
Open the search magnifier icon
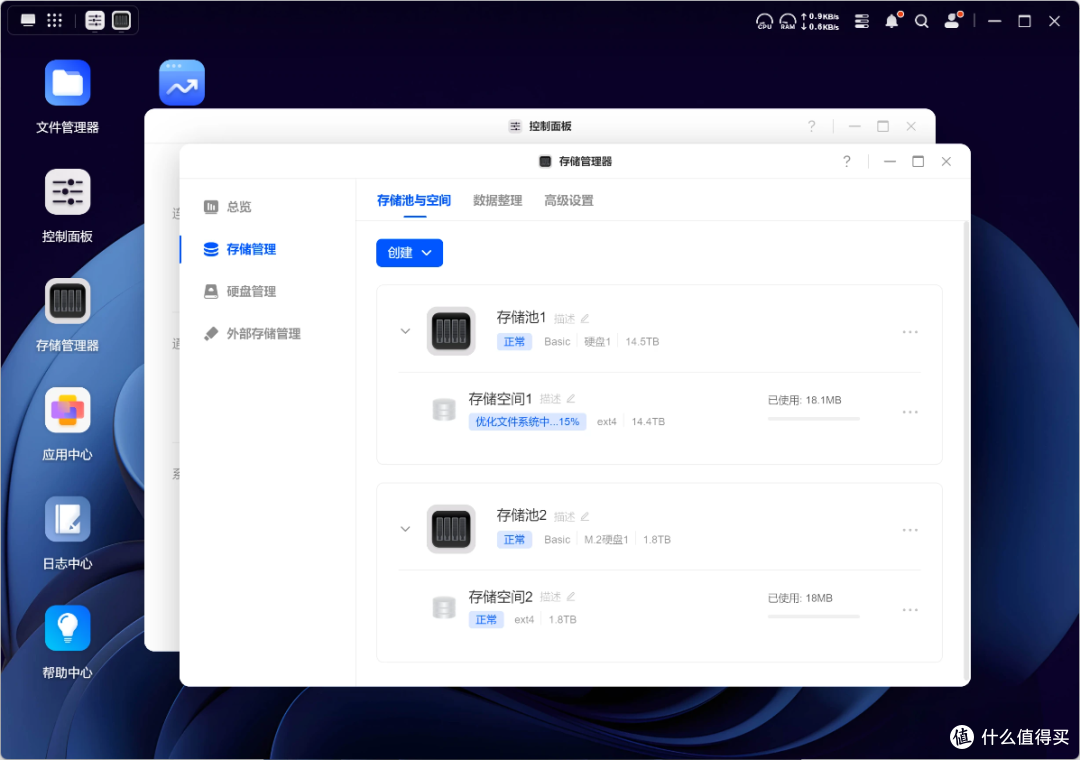click(922, 21)
